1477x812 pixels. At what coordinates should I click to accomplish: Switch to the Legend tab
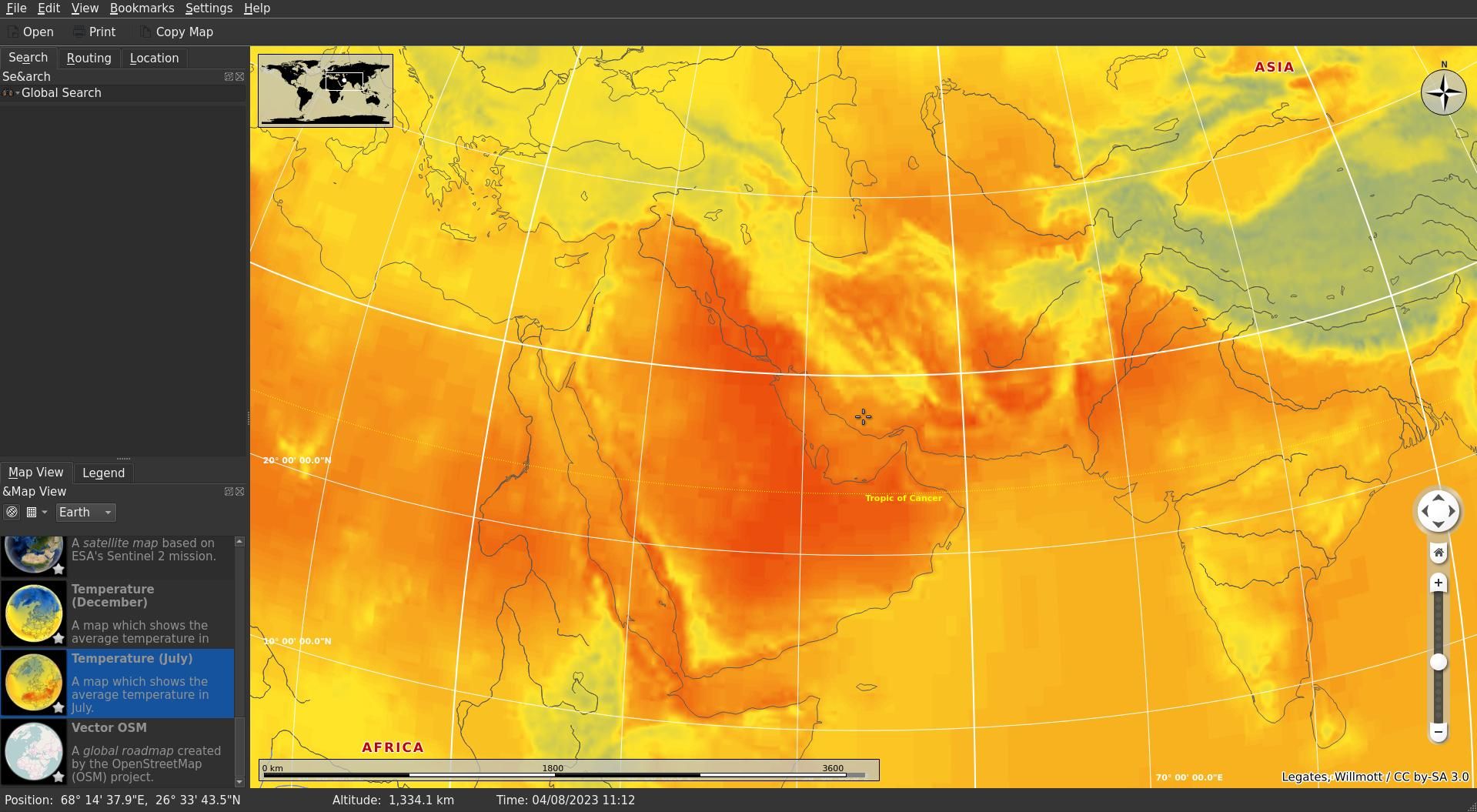[x=103, y=473]
